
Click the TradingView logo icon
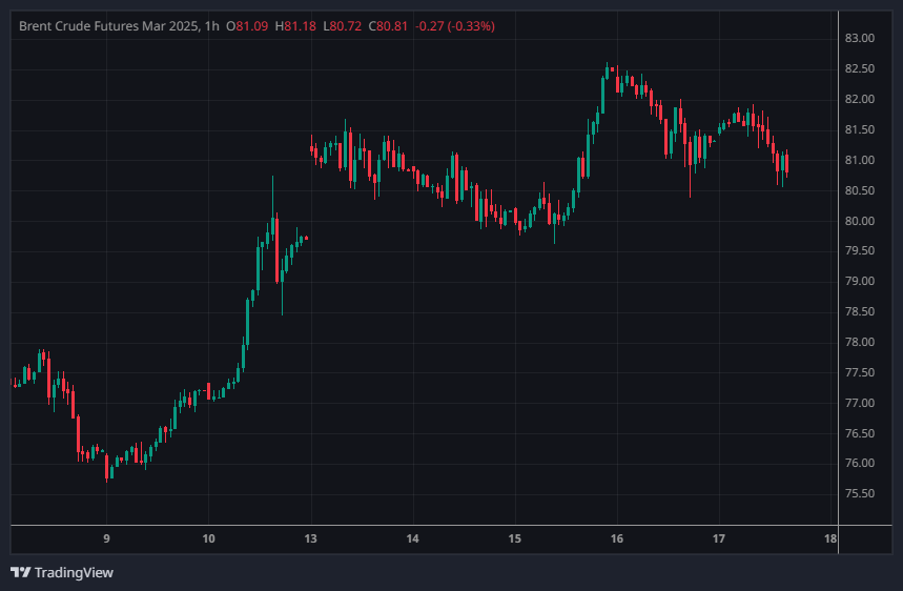(x=20, y=573)
